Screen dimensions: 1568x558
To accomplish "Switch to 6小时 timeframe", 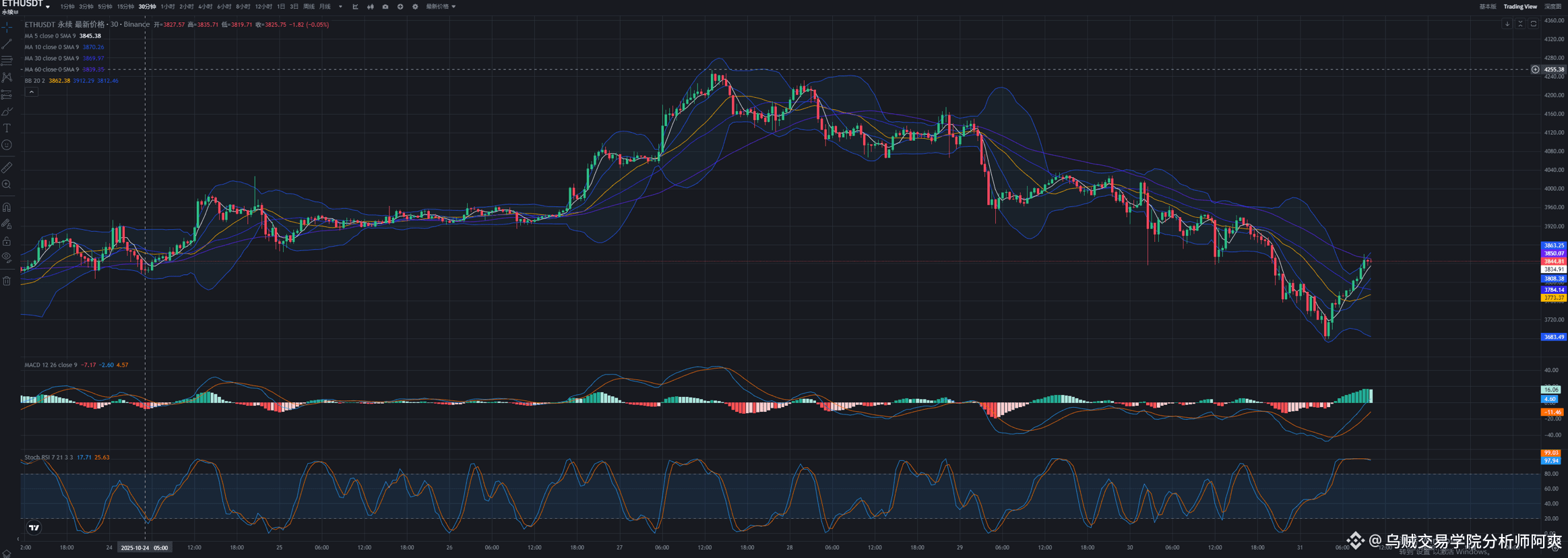I will [x=224, y=7].
